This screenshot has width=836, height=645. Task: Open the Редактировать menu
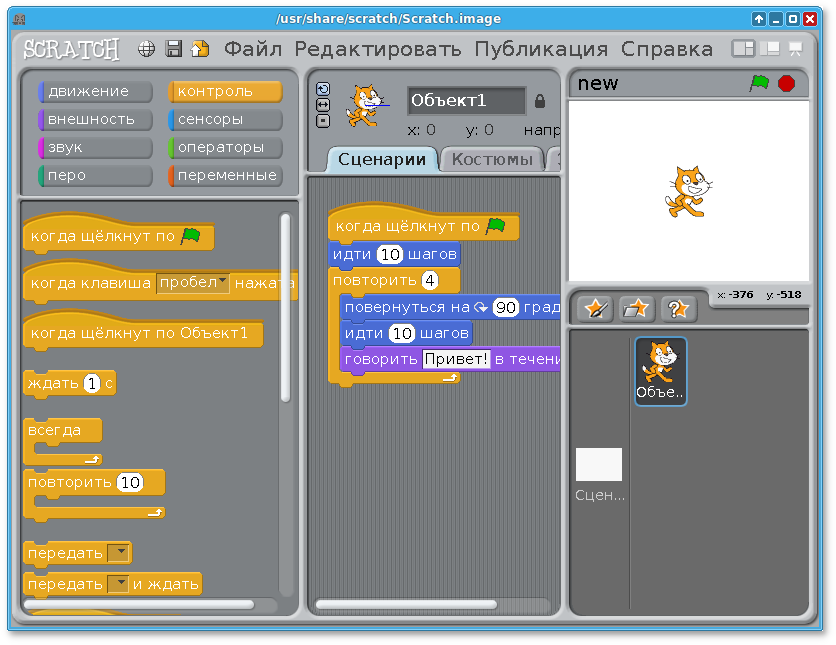tap(378, 49)
